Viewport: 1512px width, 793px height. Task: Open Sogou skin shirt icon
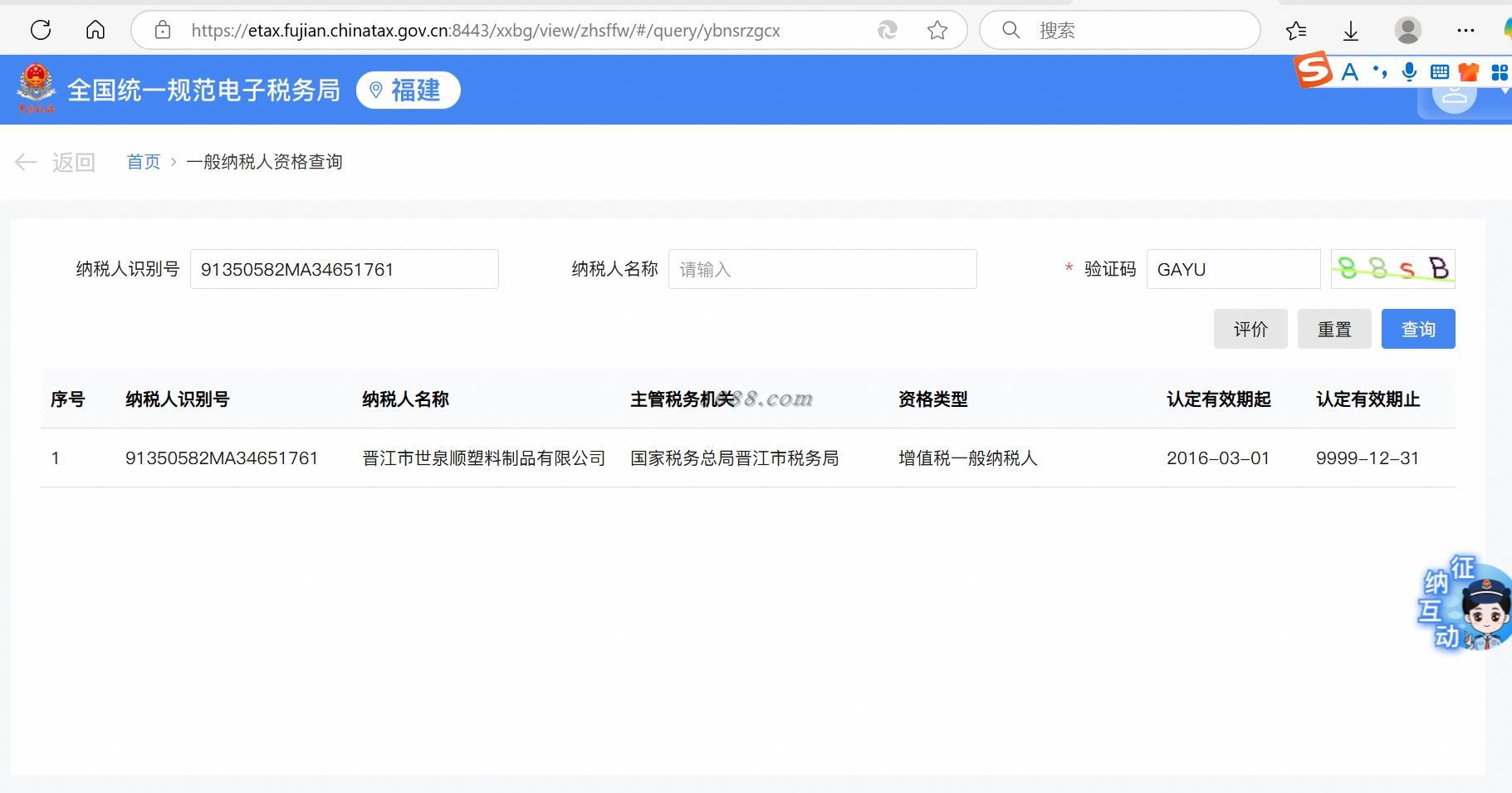pos(1469,72)
